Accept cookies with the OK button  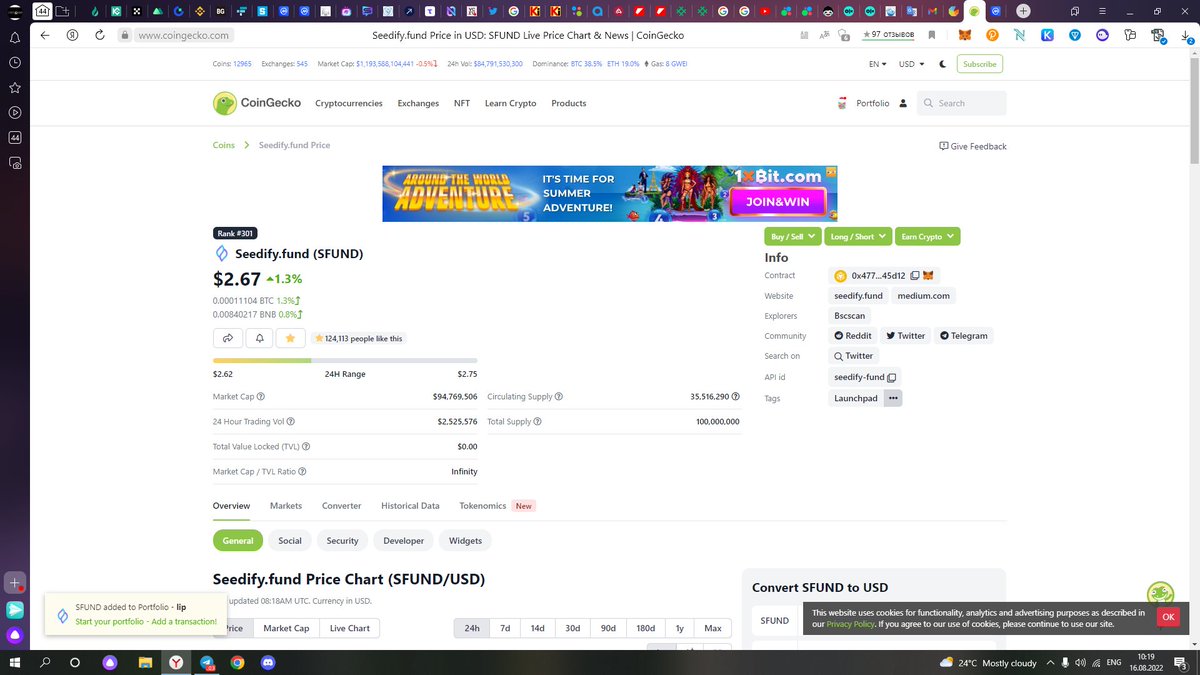coord(1167,617)
